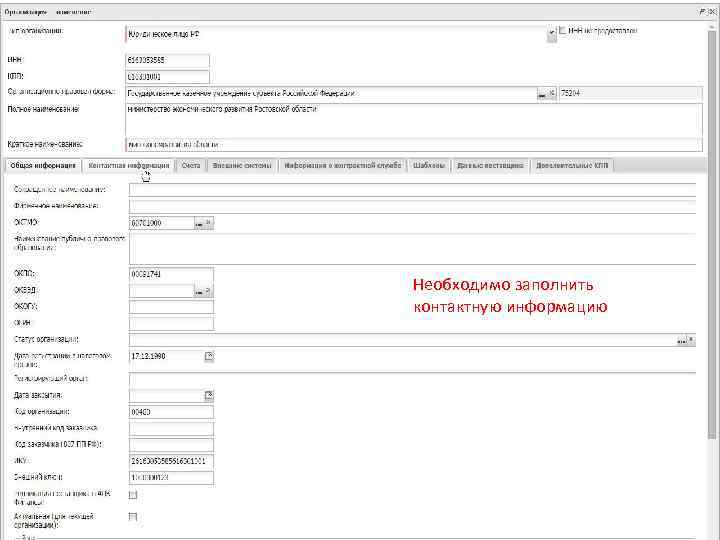The width and height of the screenshot is (720, 540).
Task: Open the Счета tab
Action: pyautogui.click(x=191, y=166)
